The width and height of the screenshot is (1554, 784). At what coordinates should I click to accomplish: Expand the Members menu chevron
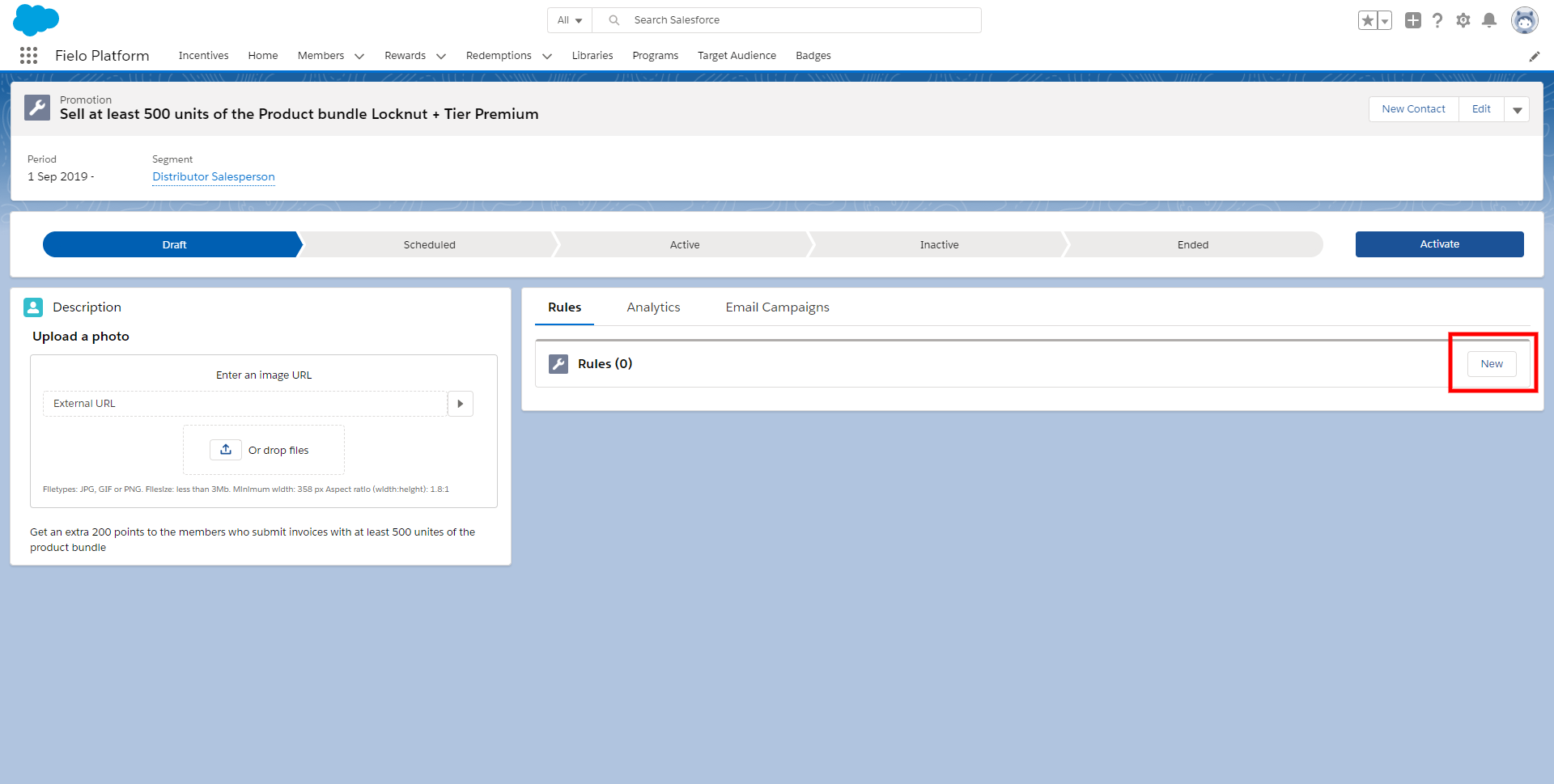tap(359, 56)
